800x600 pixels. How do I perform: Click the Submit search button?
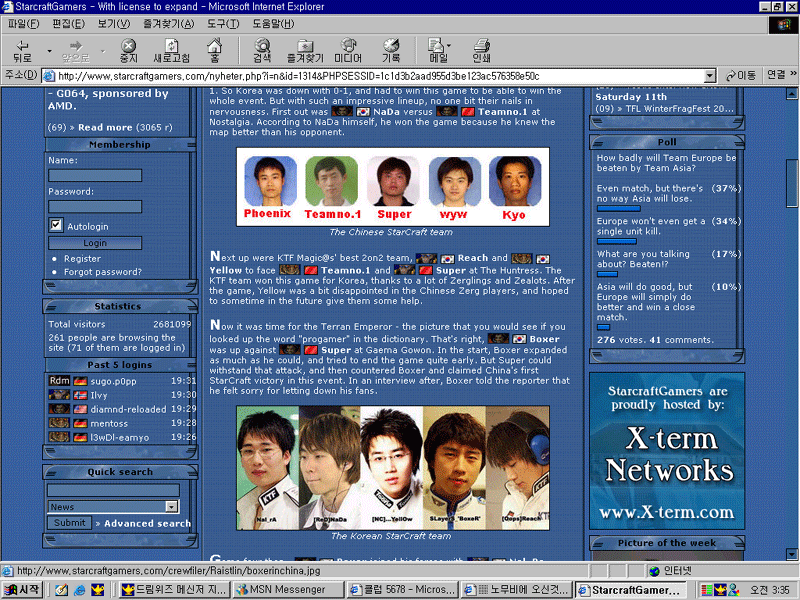pos(69,523)
